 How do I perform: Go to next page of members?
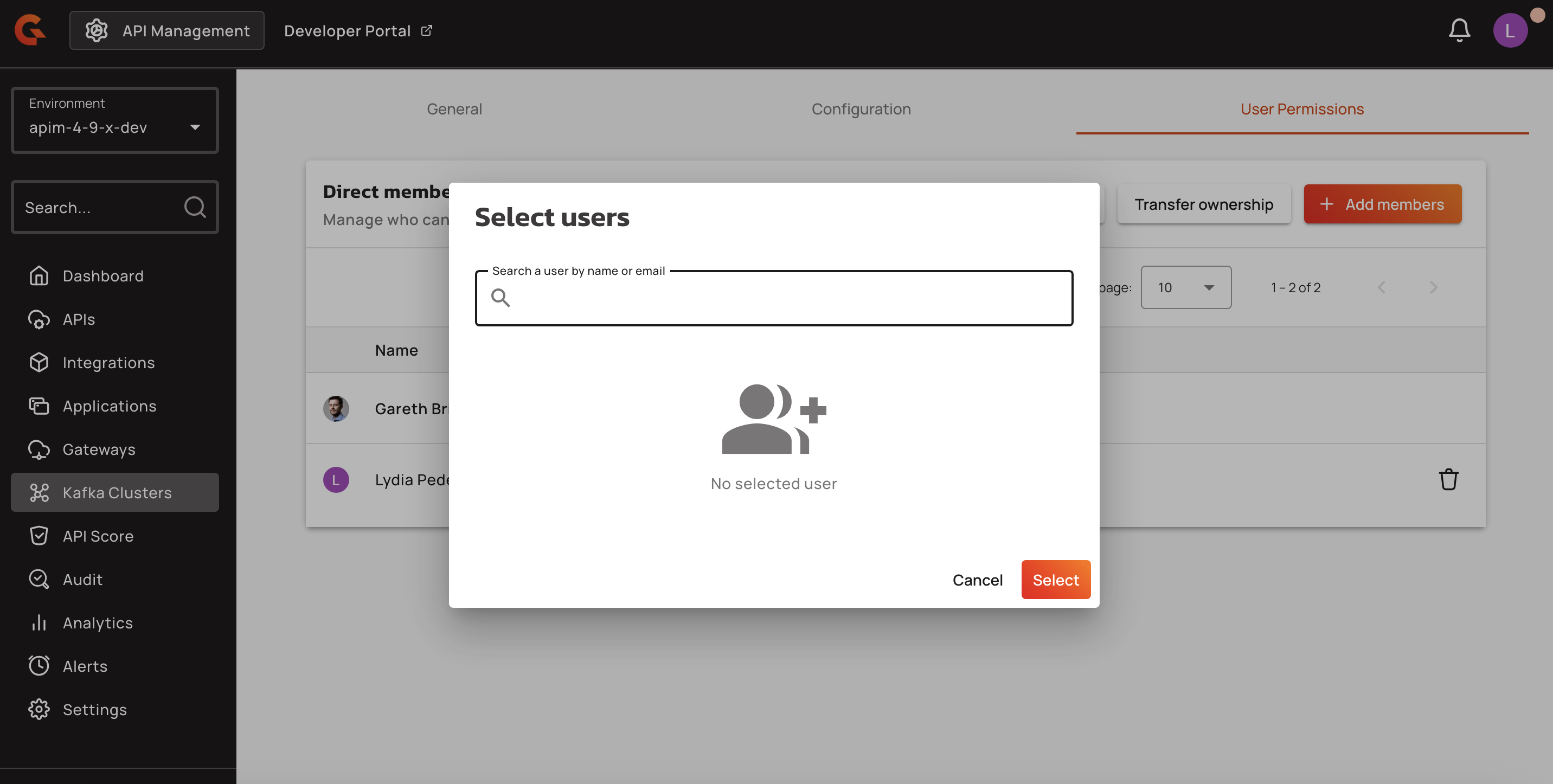point(1433,287)
